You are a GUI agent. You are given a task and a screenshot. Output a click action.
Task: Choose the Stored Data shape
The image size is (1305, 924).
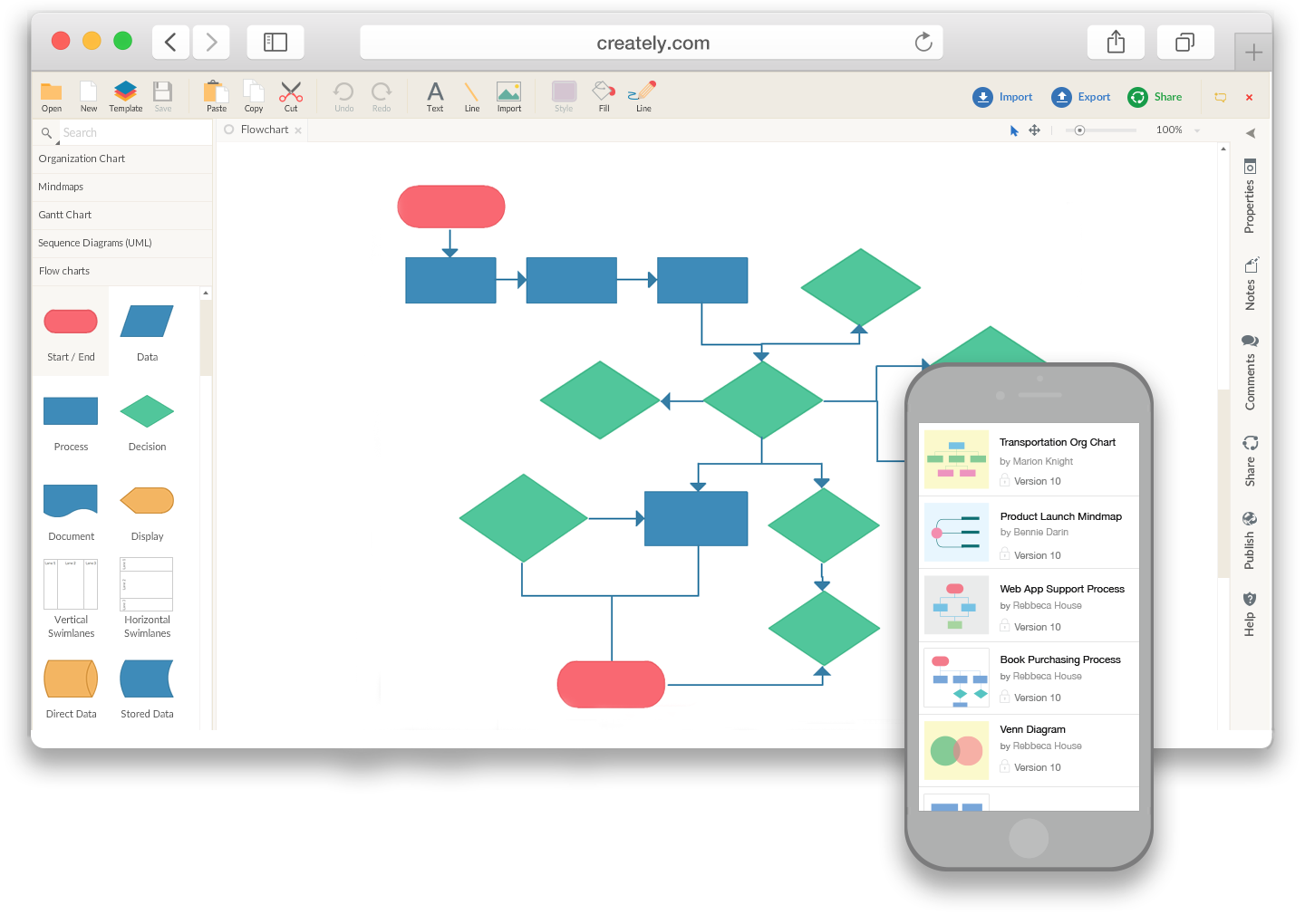(x=147, y=679)
